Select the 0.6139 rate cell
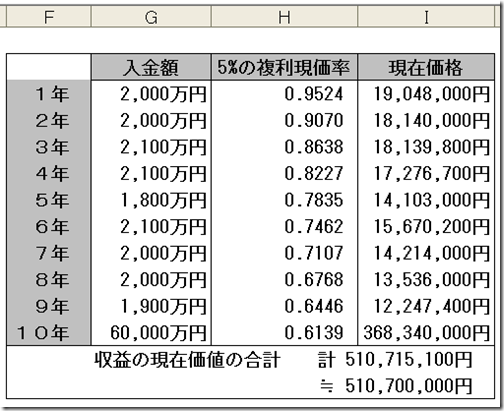This screenshot has height=411, width=504. click(284, 332)
